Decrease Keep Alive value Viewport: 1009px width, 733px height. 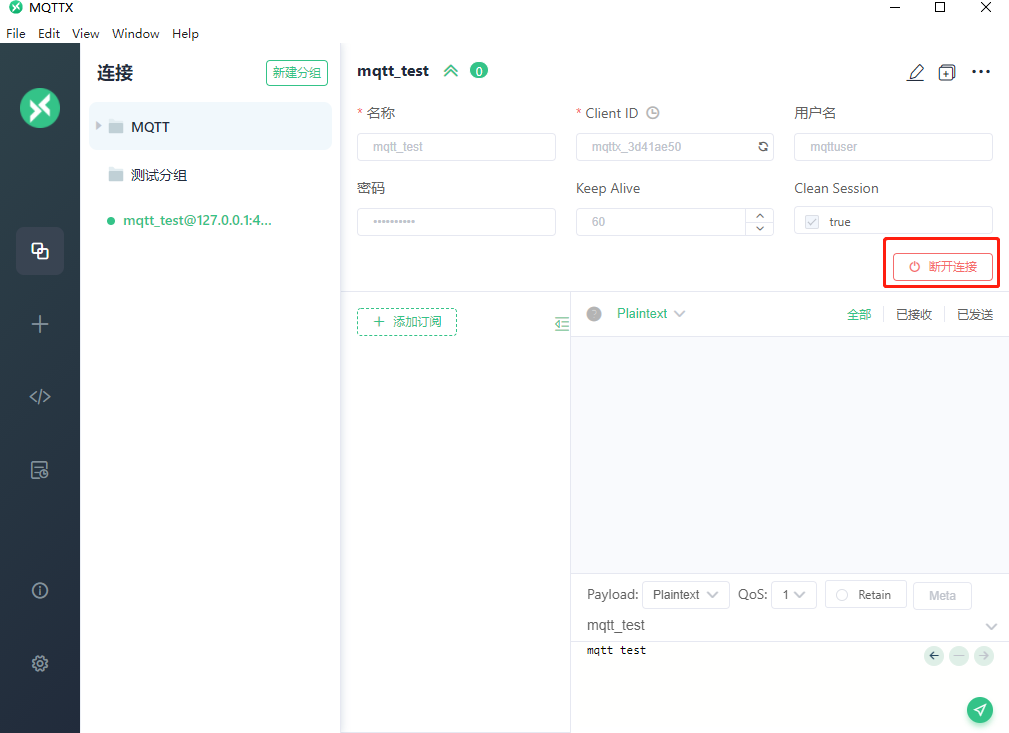click(x=760, y=228)
